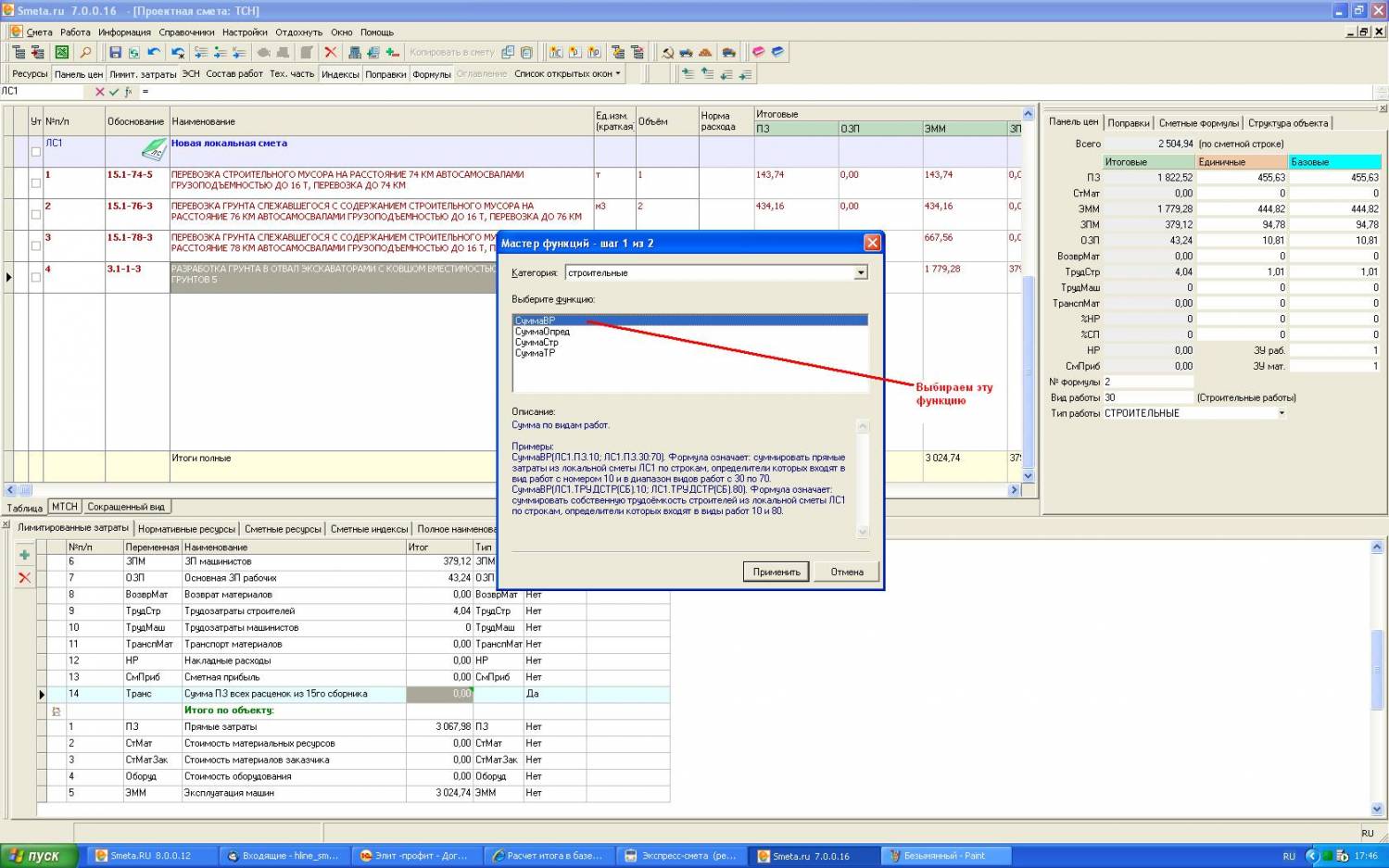Select СуммаОпред in the function list
Screen dimensions: 1389x868
[542, 332]
